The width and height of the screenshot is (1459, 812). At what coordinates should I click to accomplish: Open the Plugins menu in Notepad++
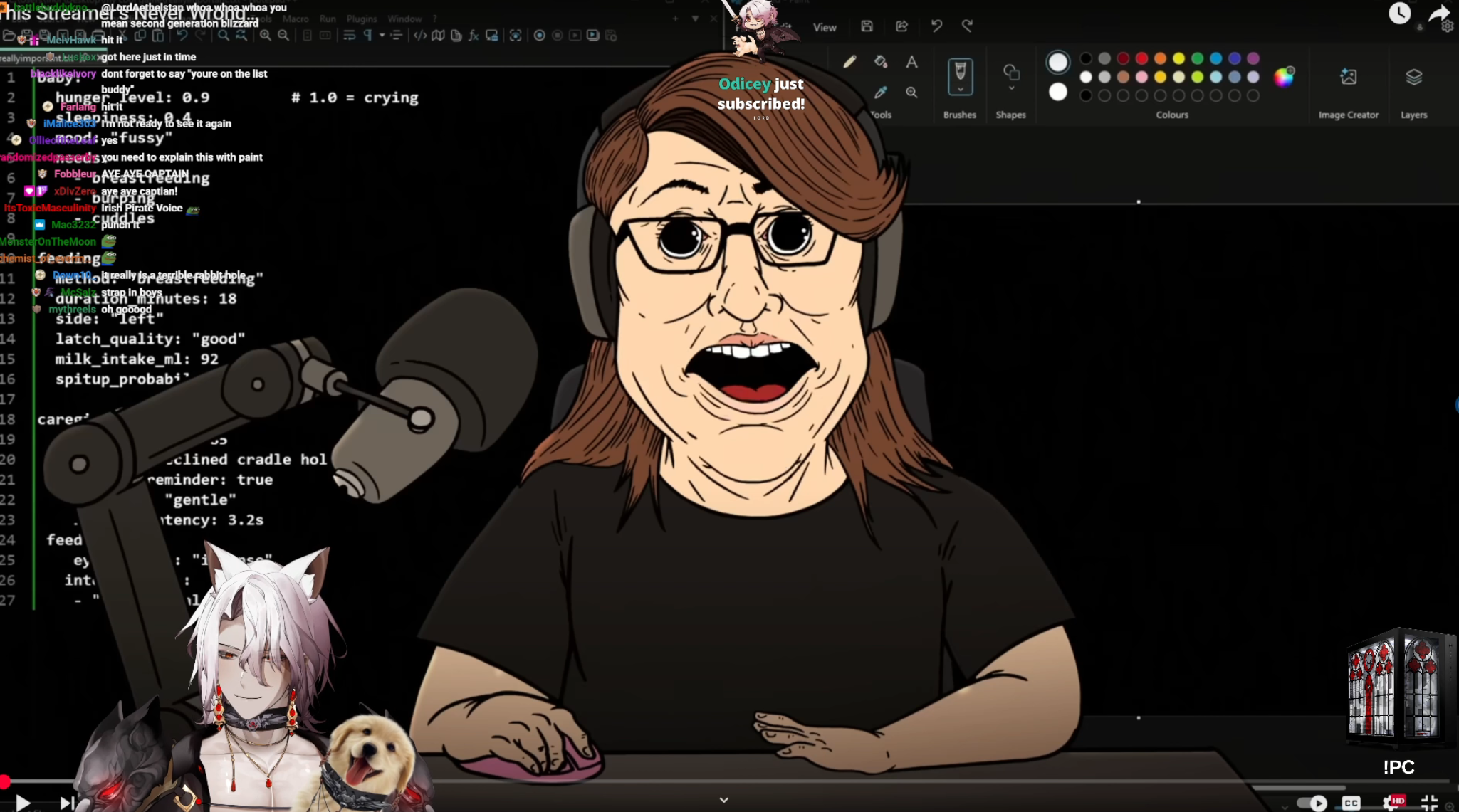[362, 19]
